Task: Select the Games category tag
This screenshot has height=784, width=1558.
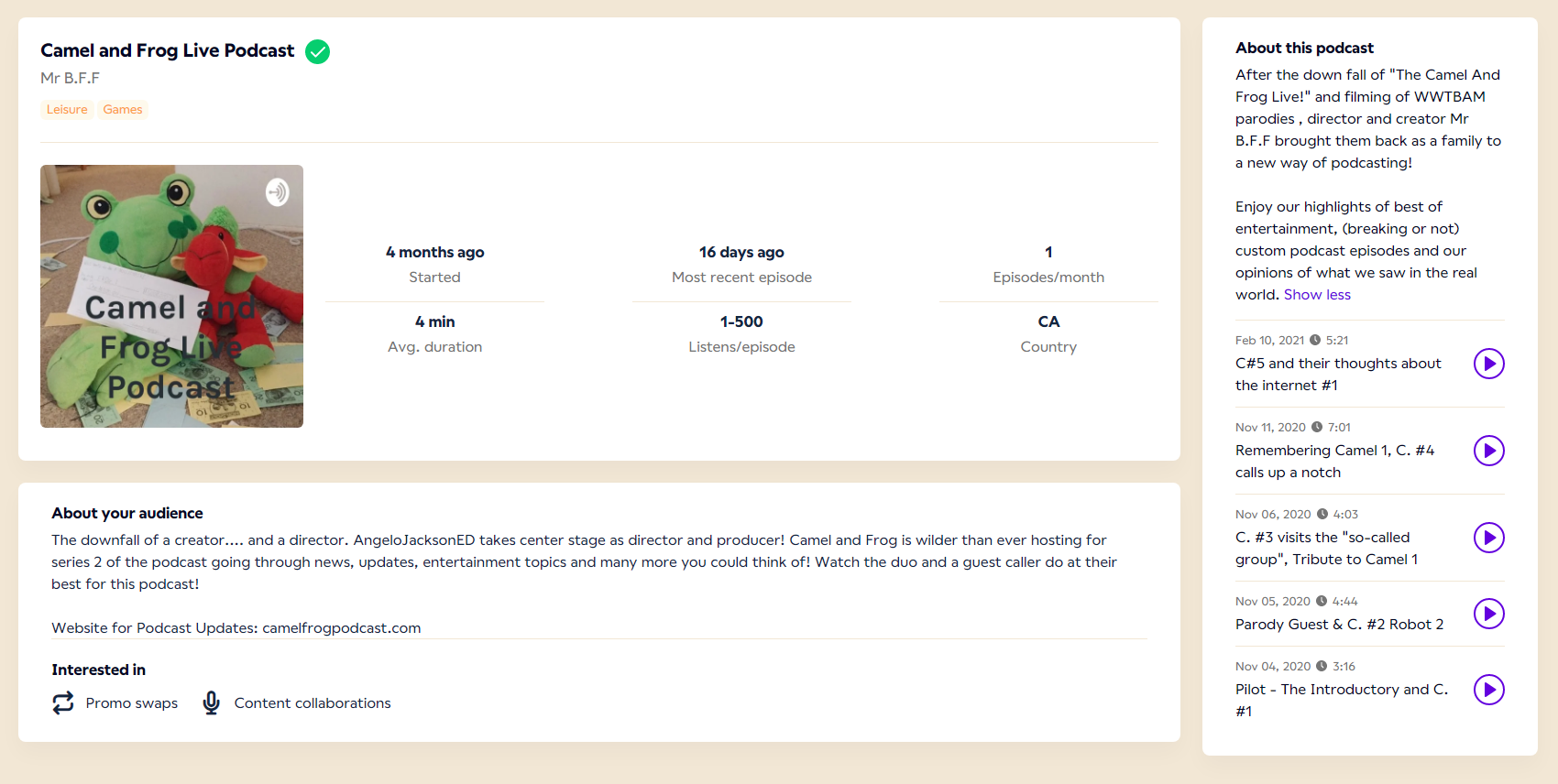Action: point(123,110)
